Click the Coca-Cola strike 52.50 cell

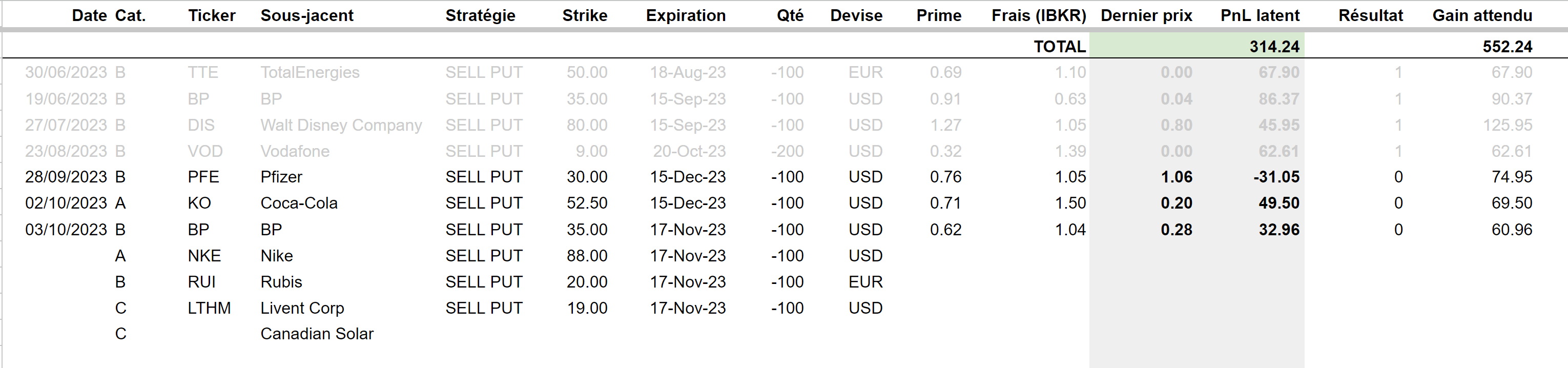click(587, 203)
